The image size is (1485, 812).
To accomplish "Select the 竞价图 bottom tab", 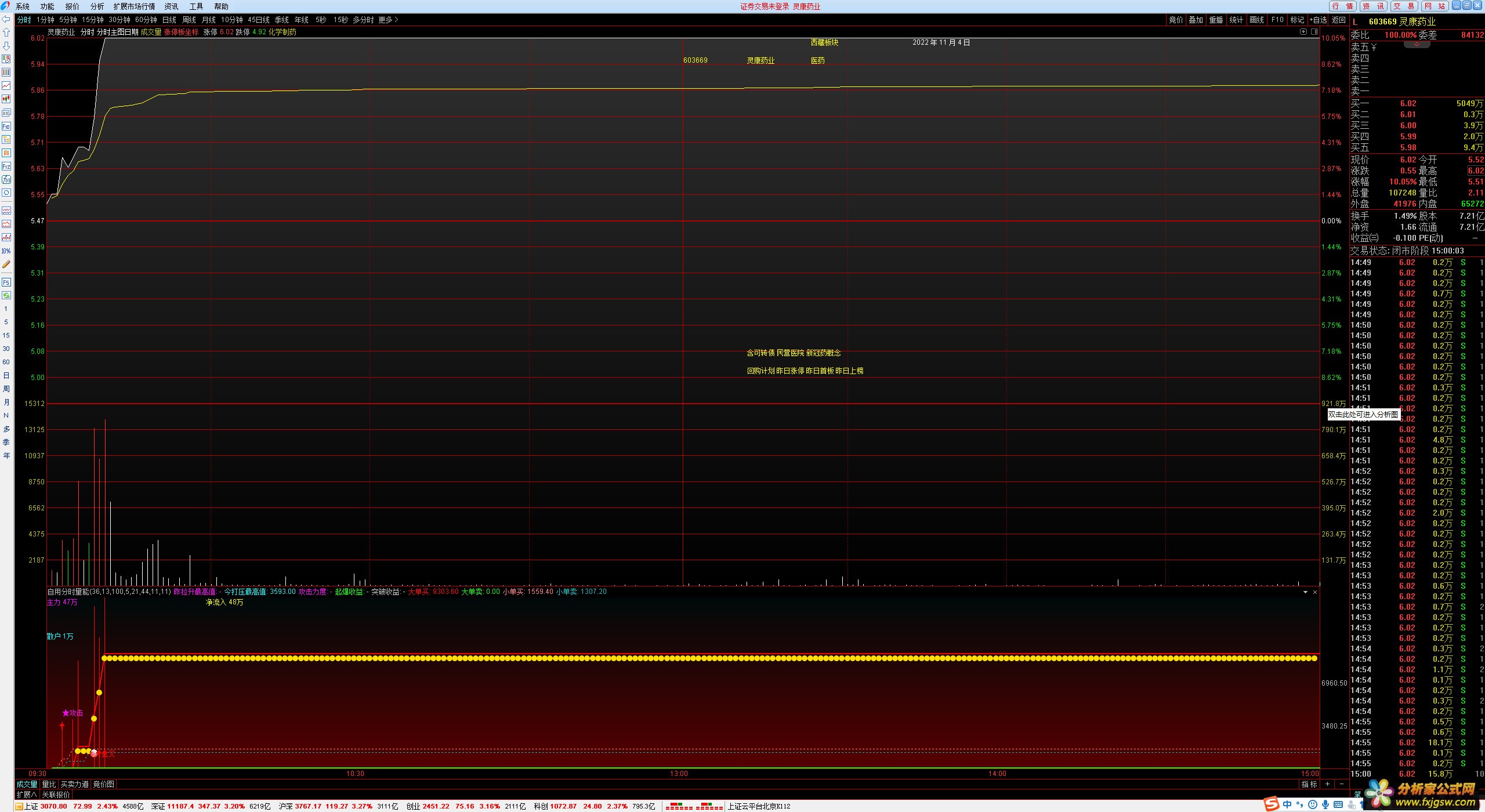I will point(104,784).
